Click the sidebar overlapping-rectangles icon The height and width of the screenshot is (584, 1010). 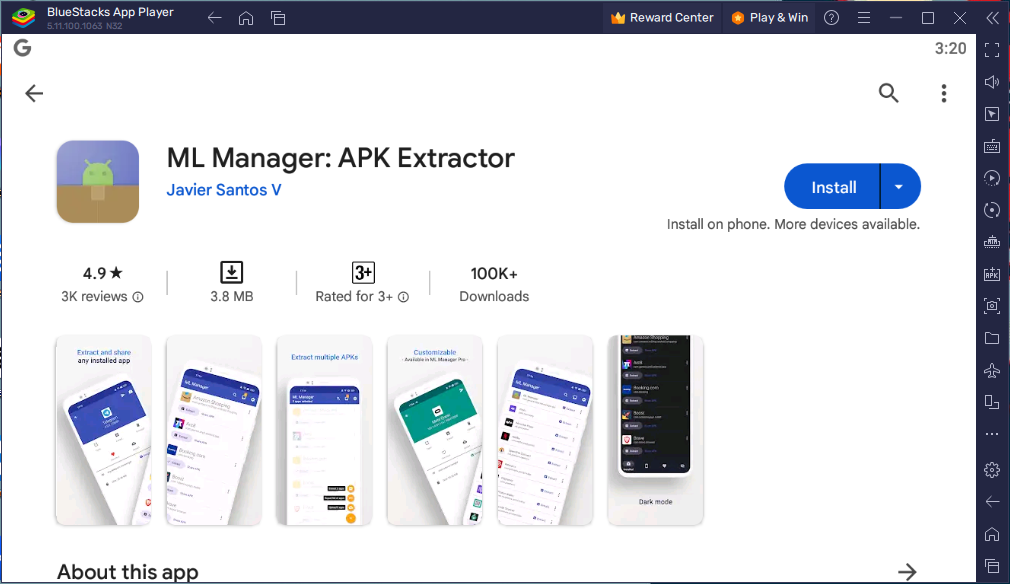click(992, 402)
